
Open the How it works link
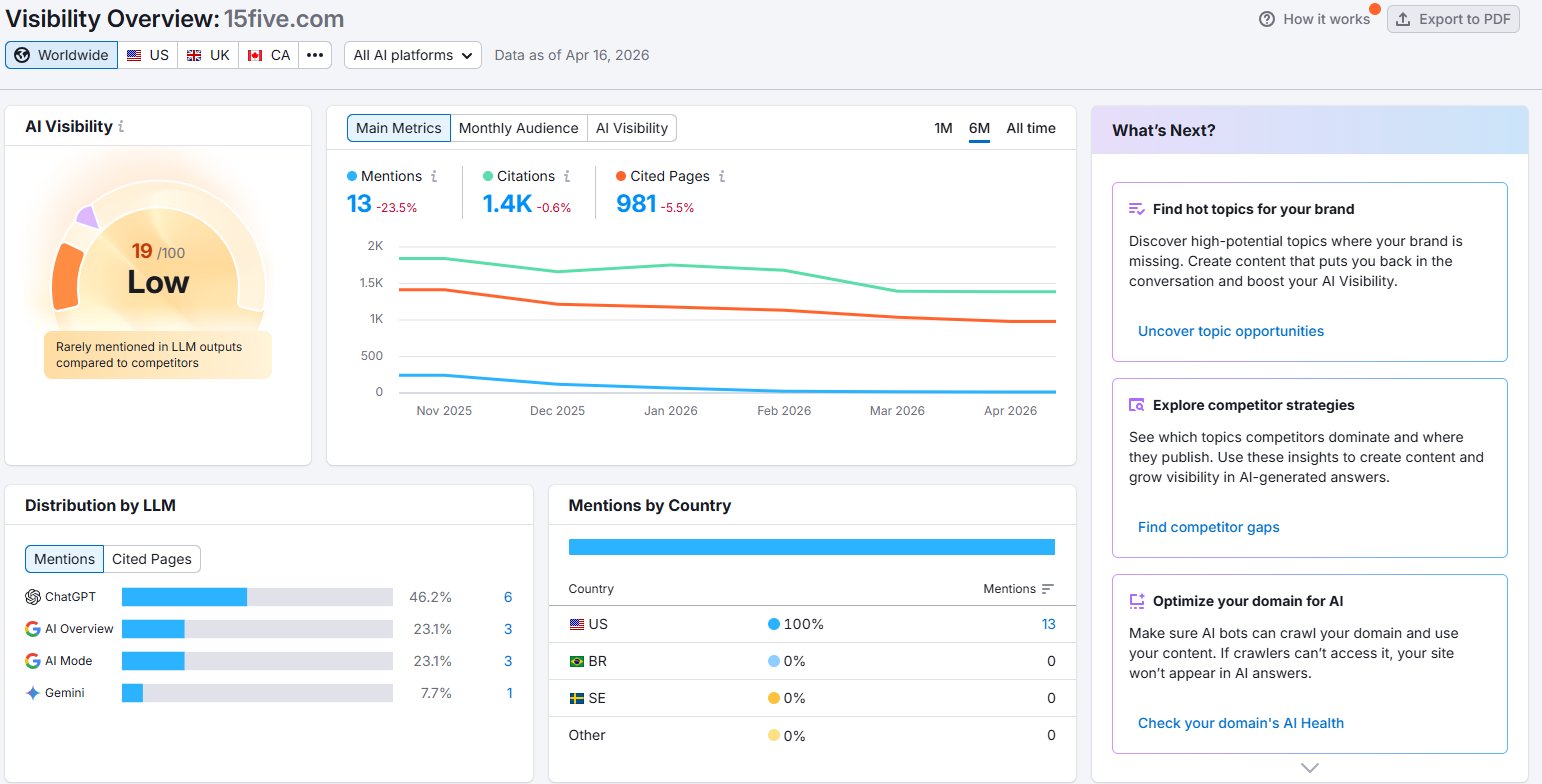coord(1314,19)
